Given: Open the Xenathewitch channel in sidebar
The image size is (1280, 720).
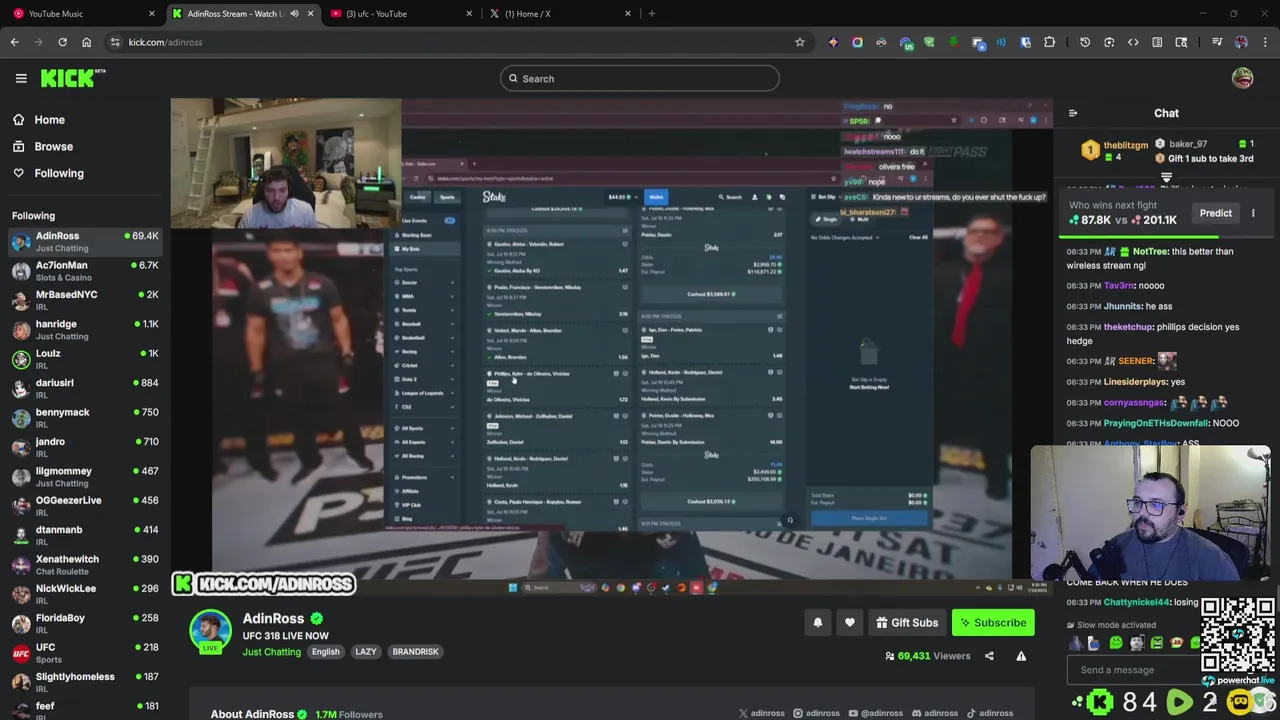Looking at the screenshot, I should [85, 564].
